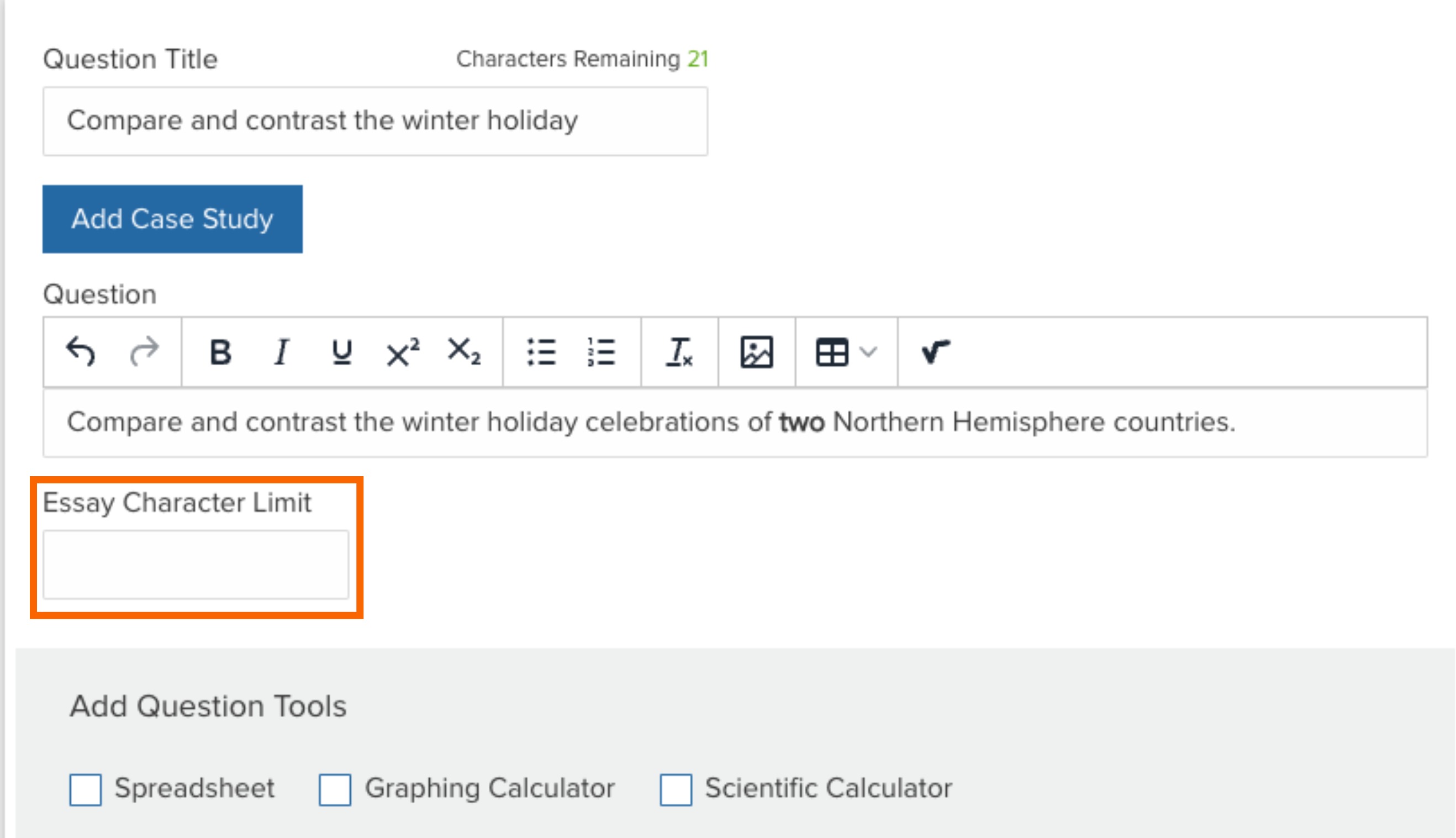1456x838 pixels.
Task: Click the Add Case Study button
Action: coord(173,219)
